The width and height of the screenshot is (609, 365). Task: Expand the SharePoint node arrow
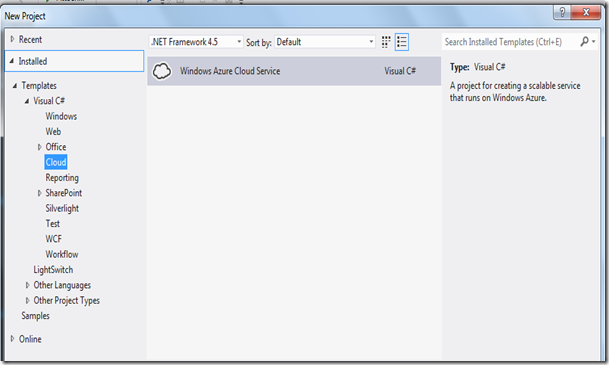[x=39, y=193]
